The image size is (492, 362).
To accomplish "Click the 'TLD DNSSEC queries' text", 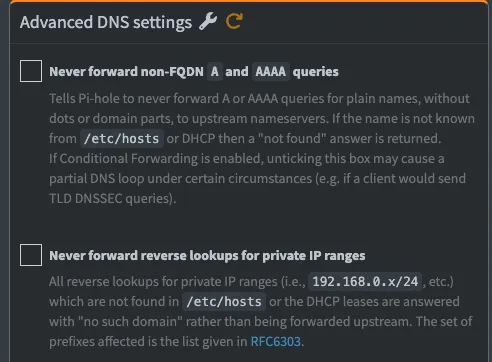I will click(112, 199).
